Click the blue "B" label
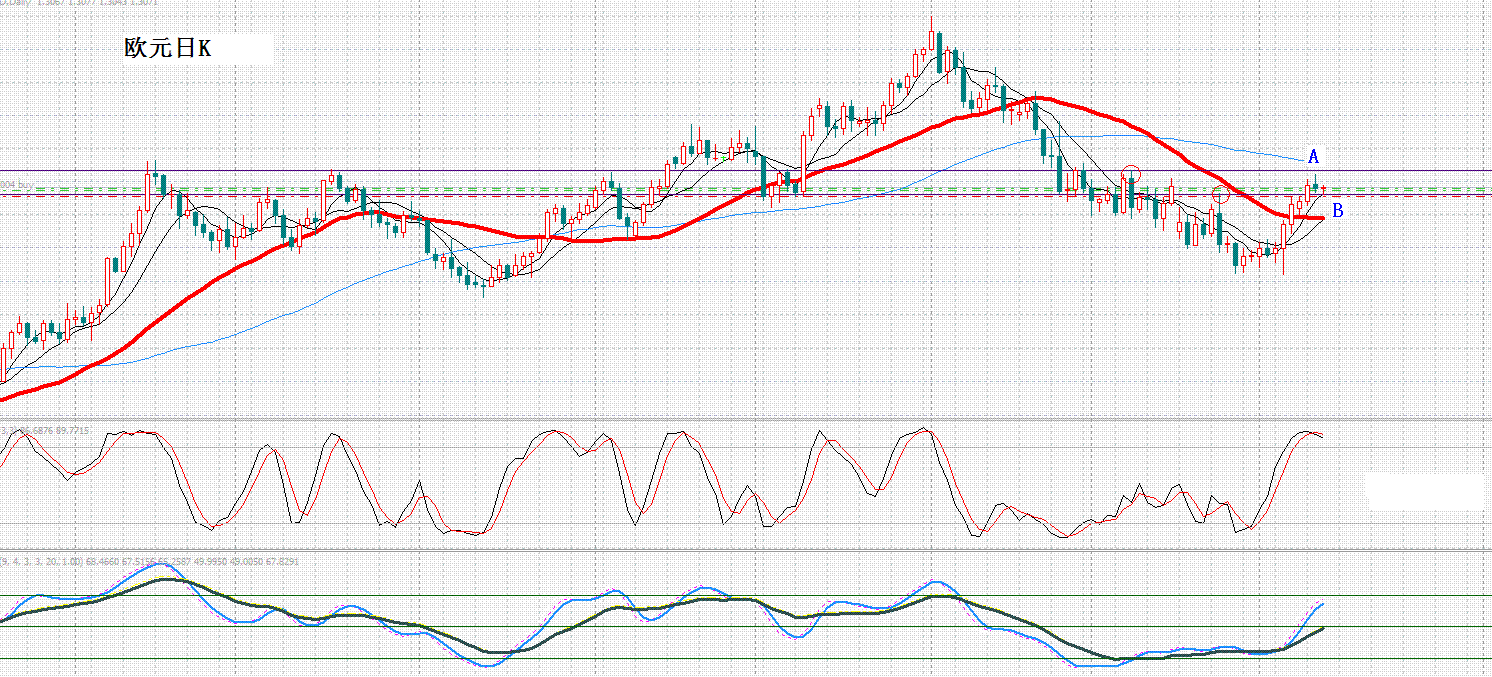Screen dimensions: 1492x677 point(1338,210)
